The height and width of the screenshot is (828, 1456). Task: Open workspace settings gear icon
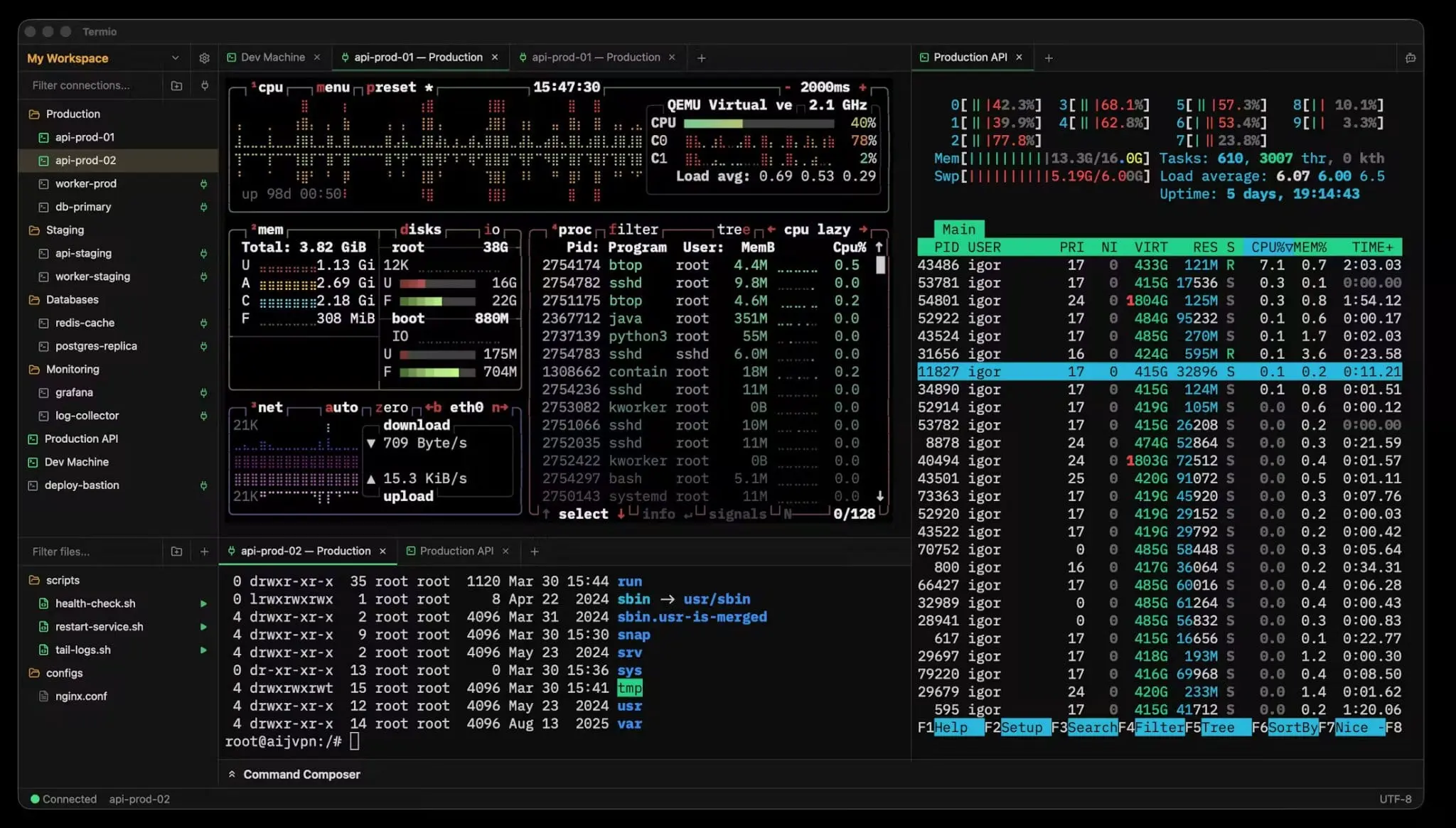pyautogui.click(x=204, y=58)
